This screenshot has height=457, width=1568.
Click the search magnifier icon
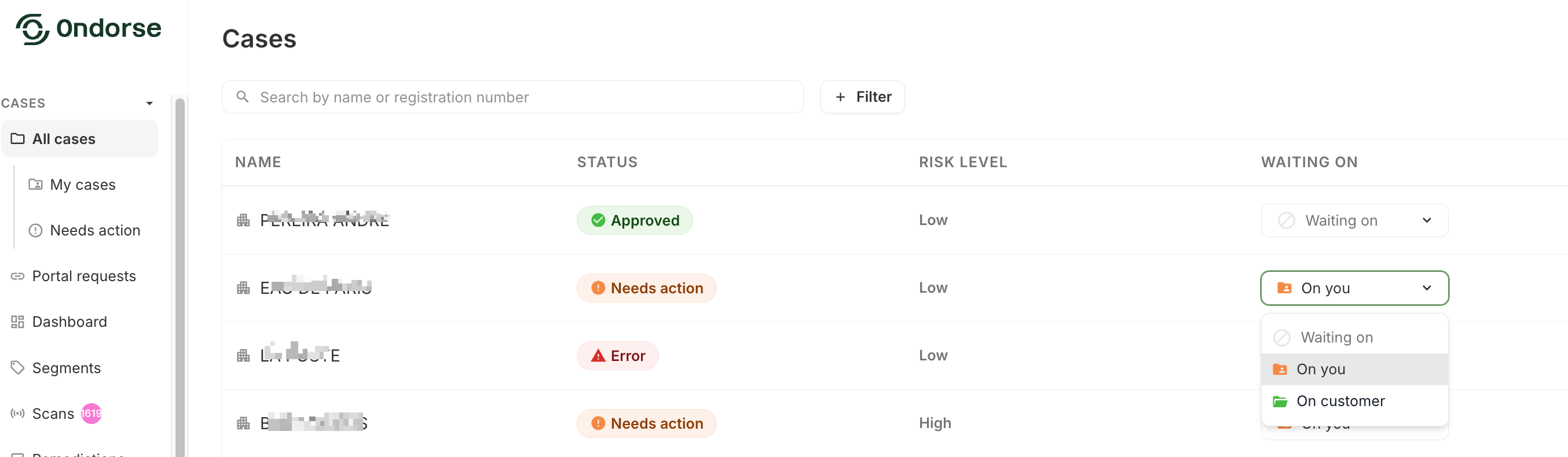(x=242, y=97)
